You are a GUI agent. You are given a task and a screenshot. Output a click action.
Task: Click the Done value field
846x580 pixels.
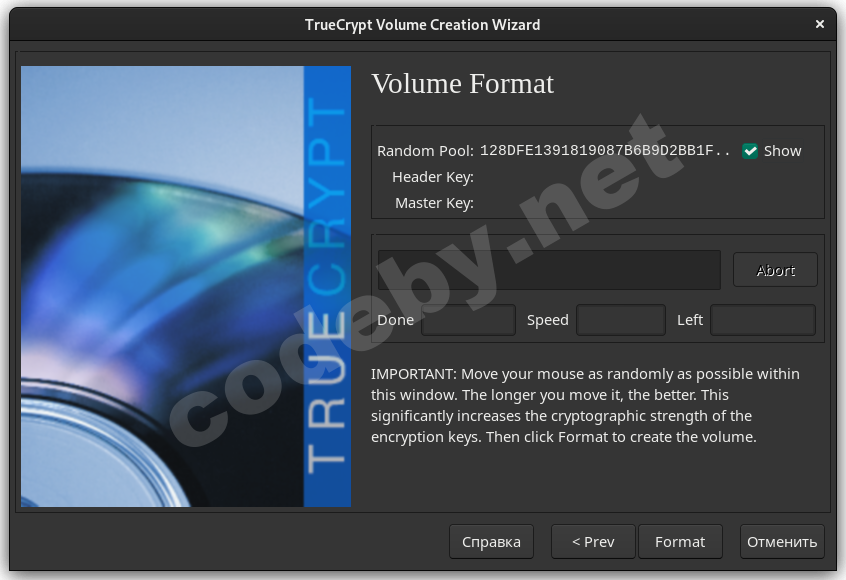coord(468,320)
